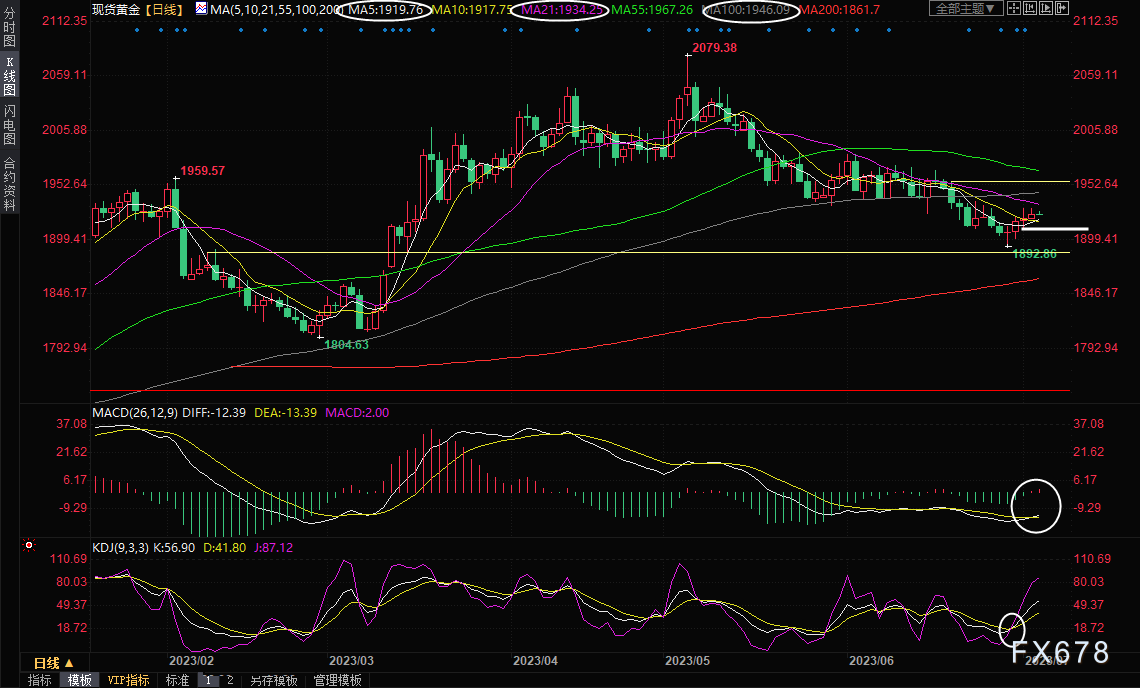Open the 全部主题 theme dropdown
Screen dimensions: 1140x688
click(966, 9)
